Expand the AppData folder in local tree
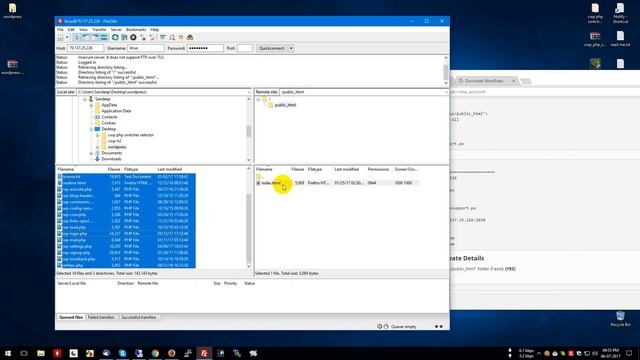Image resolution: width=640 pixels, height=360 pixels. [x=91, y=105]
